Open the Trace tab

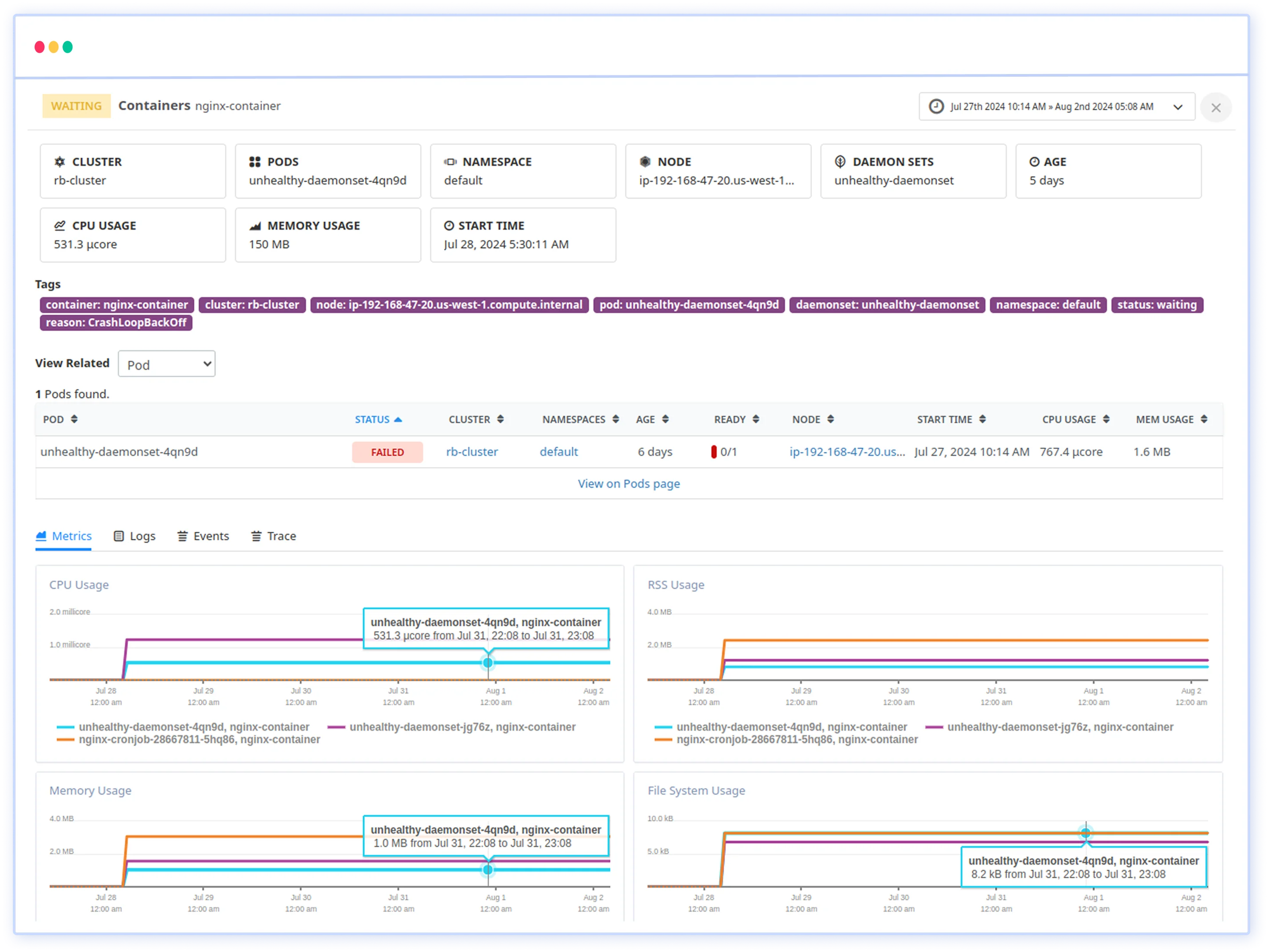pyautogui.click(x=274, y=536)
